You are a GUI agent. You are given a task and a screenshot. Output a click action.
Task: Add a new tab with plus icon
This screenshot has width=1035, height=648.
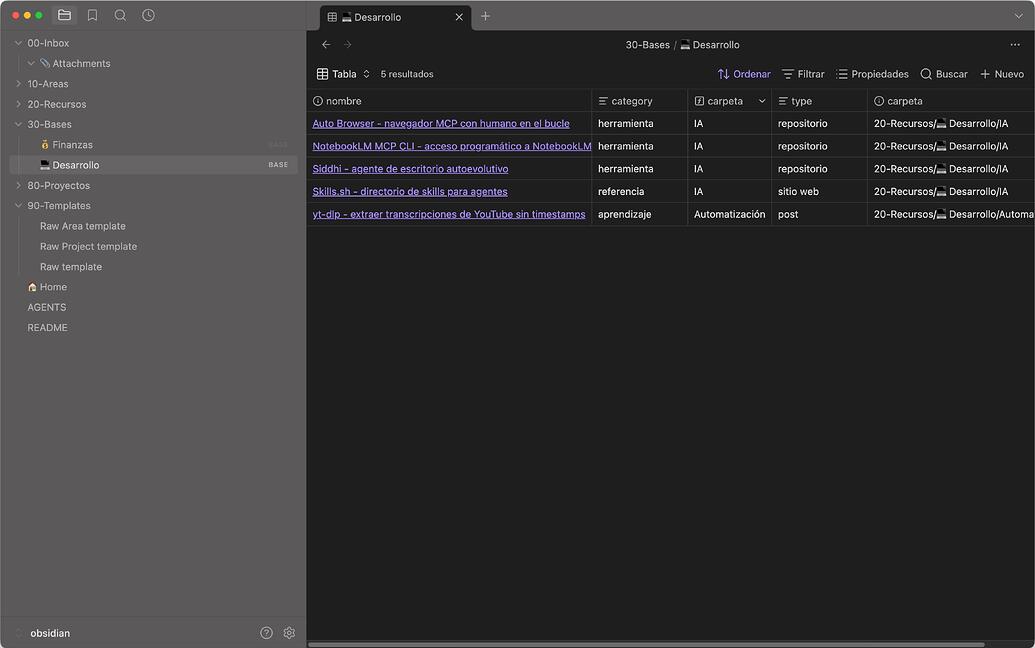click(486, 16)
